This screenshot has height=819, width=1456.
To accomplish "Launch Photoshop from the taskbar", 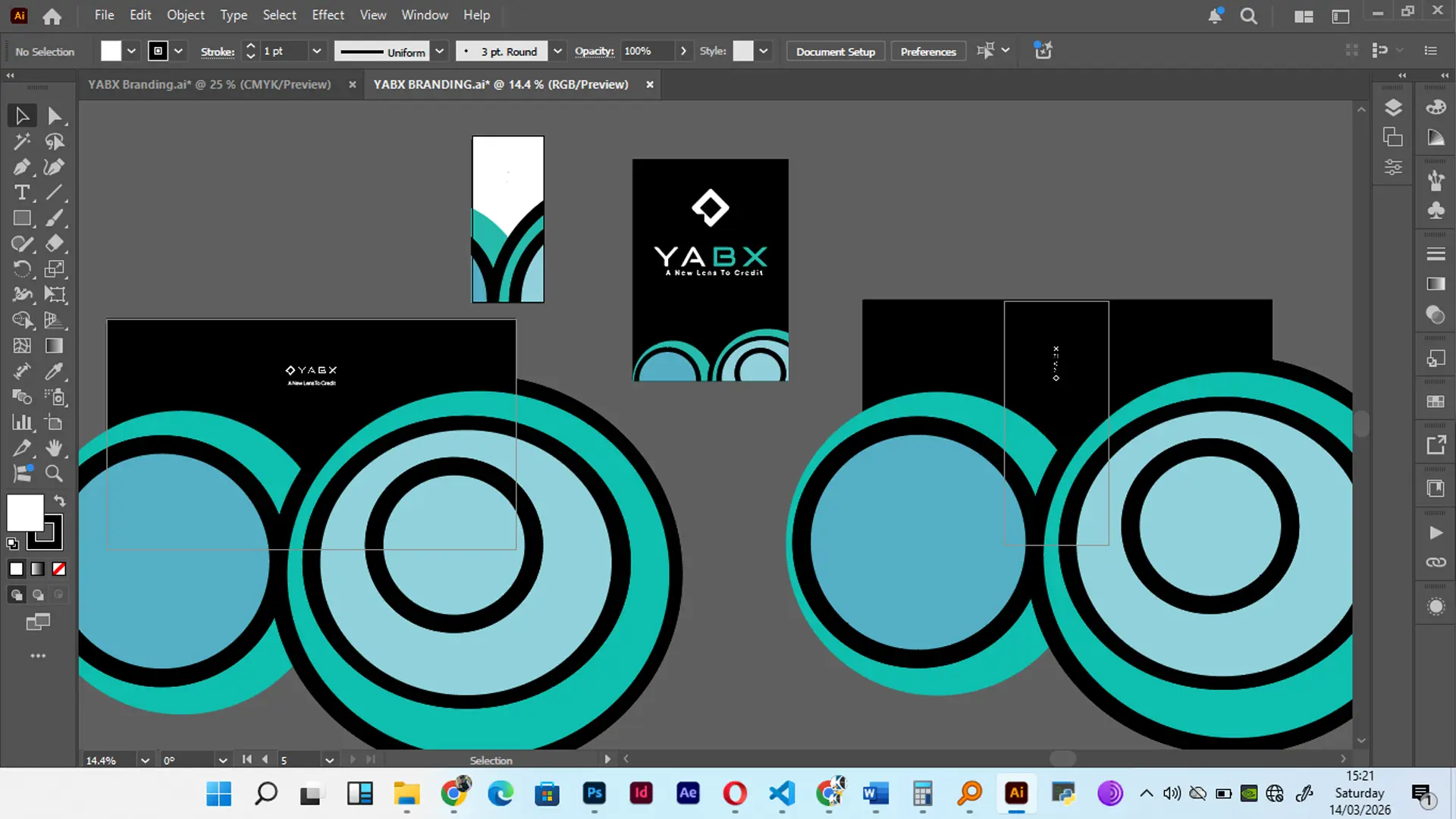I will (595, 794).
